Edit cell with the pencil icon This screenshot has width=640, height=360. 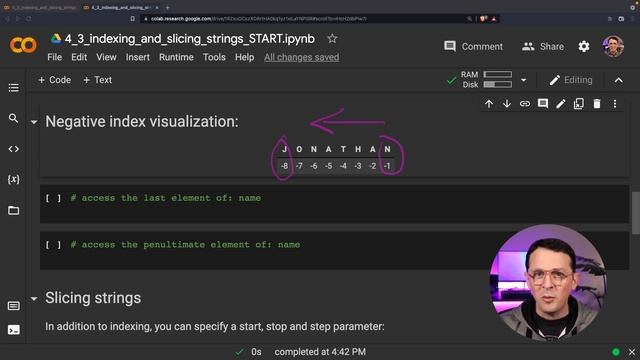tap(561, 104)
